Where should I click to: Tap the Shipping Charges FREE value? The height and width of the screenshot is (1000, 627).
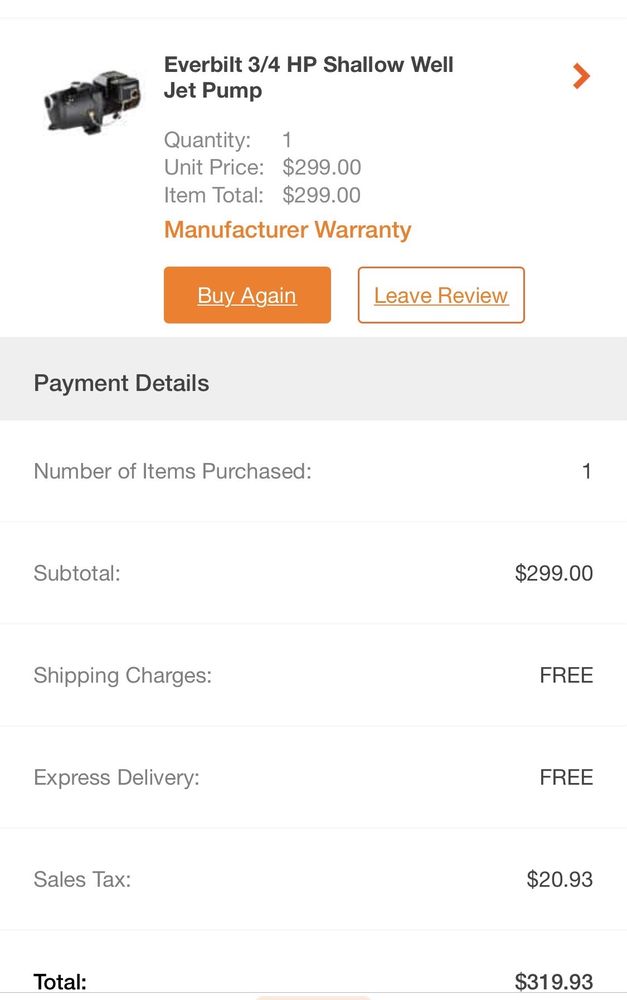click(x=566, y=675)
